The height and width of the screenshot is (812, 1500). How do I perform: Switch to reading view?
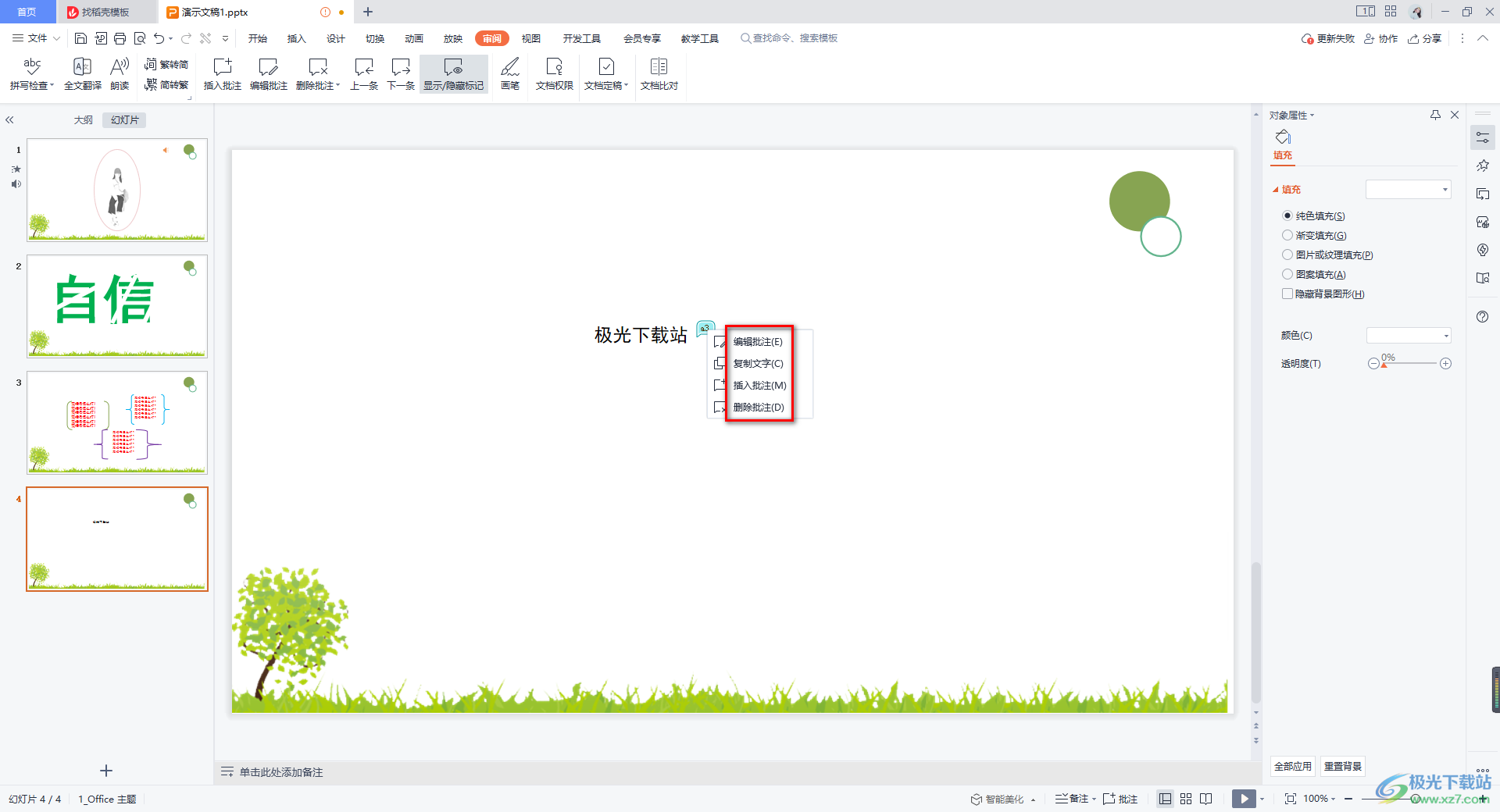click(1206, 799)
